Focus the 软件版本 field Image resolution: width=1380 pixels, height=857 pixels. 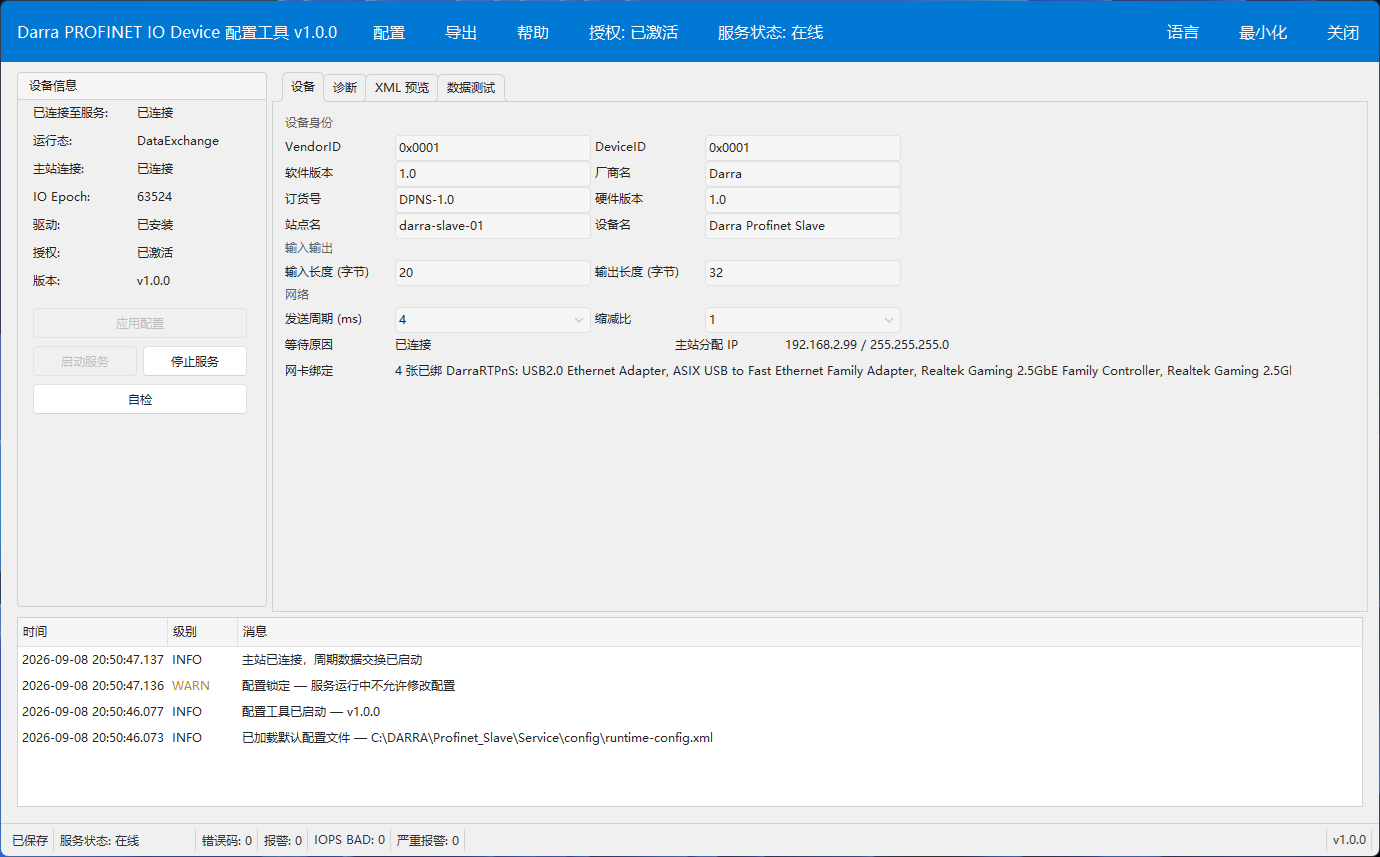[493, 174]
